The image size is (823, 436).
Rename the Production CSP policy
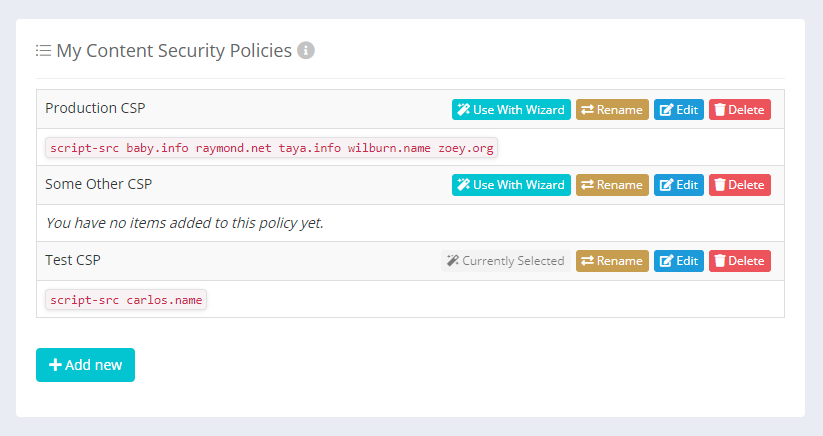click(612, 109)
